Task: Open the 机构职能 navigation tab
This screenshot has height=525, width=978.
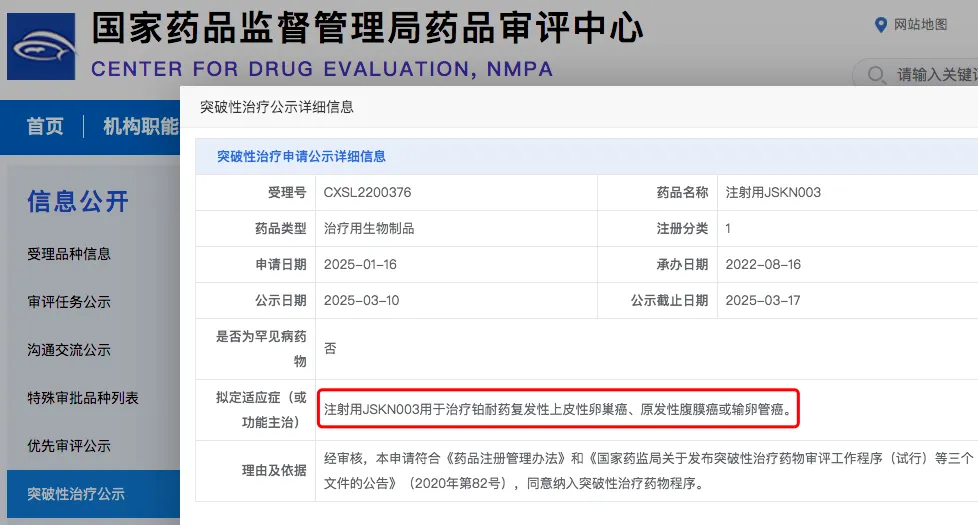Action: coord(141,127)
